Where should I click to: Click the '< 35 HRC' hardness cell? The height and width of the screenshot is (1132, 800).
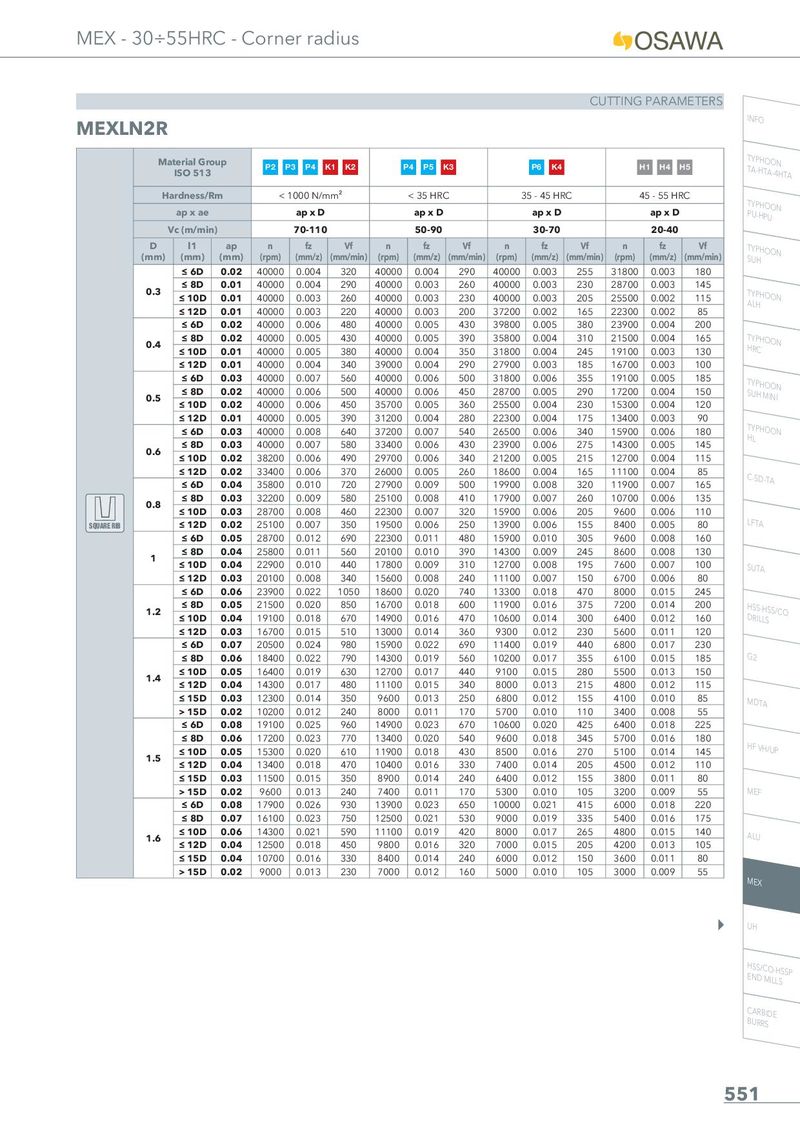428,196
